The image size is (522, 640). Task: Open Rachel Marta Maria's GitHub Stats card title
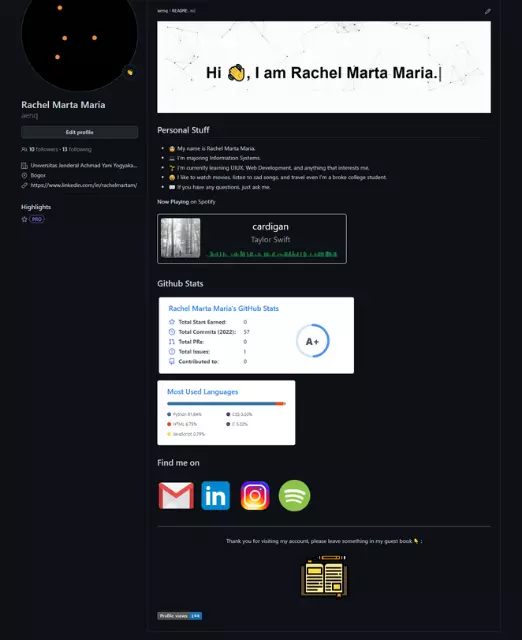click(224, 309)
